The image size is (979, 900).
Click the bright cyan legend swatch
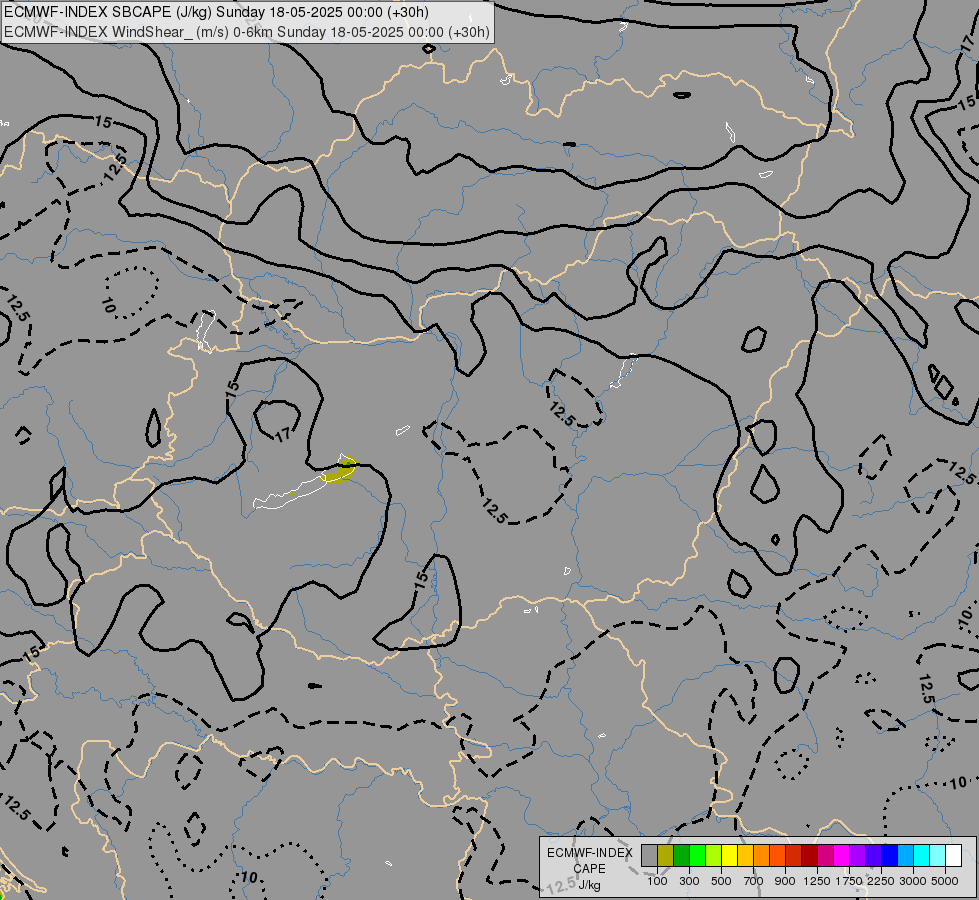point(922,856)
